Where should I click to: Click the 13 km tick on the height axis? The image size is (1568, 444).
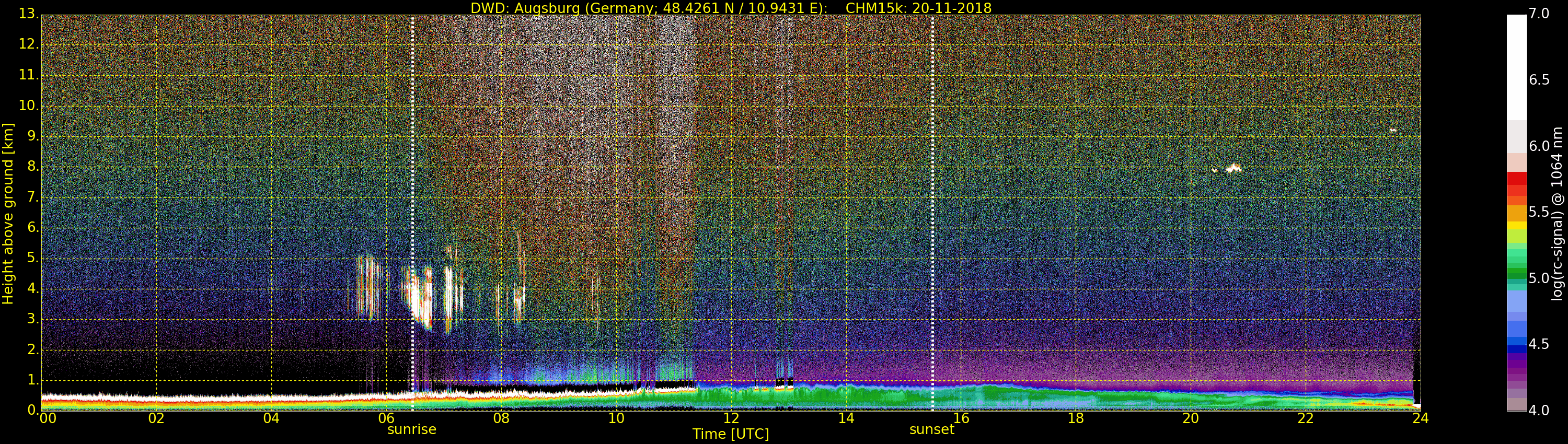point(27,14)
